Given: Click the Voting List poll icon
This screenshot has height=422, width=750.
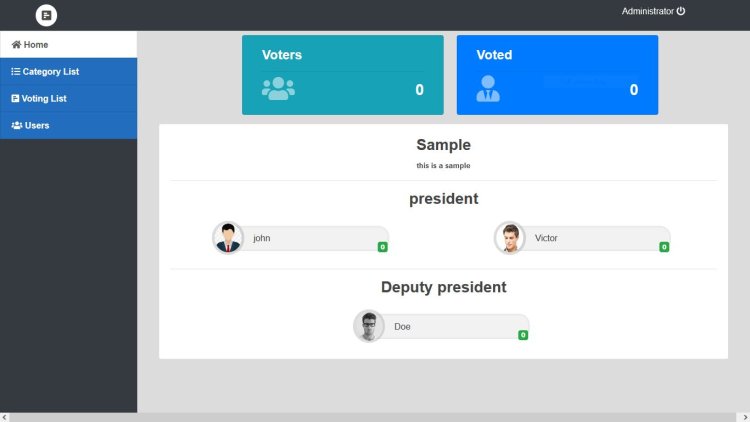Looking at the screenshot, I should (x=16, y=99).
